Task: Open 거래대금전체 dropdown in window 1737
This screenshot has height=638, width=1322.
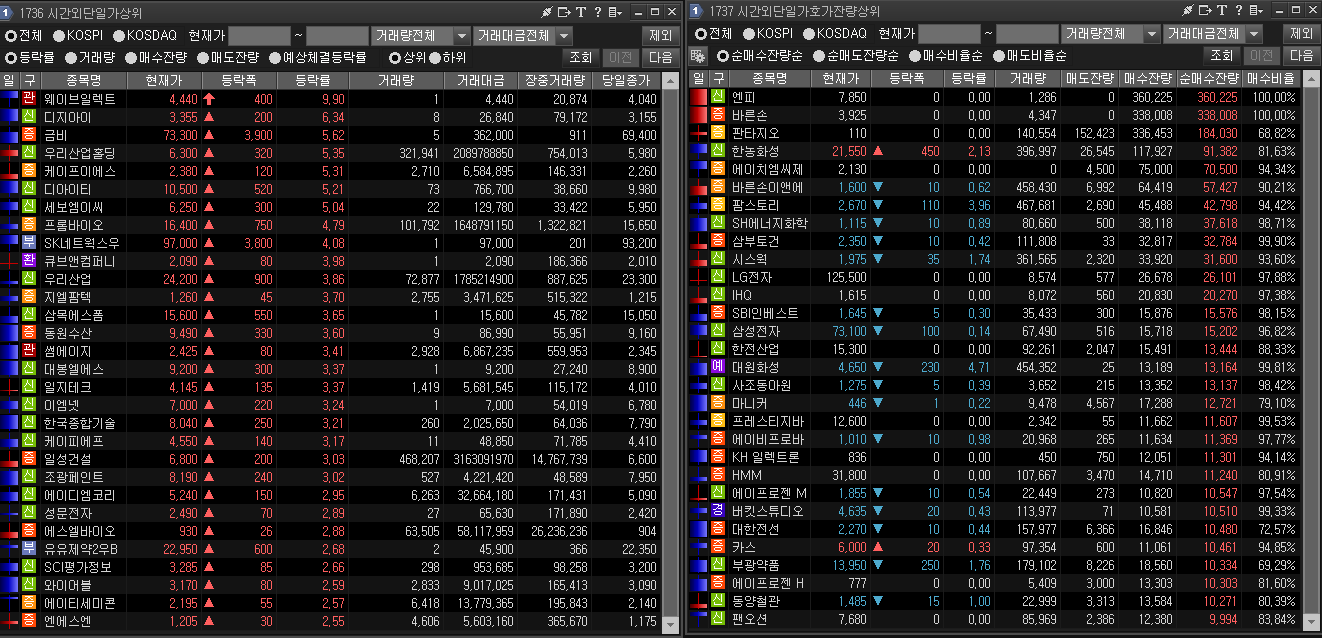Action: coord(1214,33)
